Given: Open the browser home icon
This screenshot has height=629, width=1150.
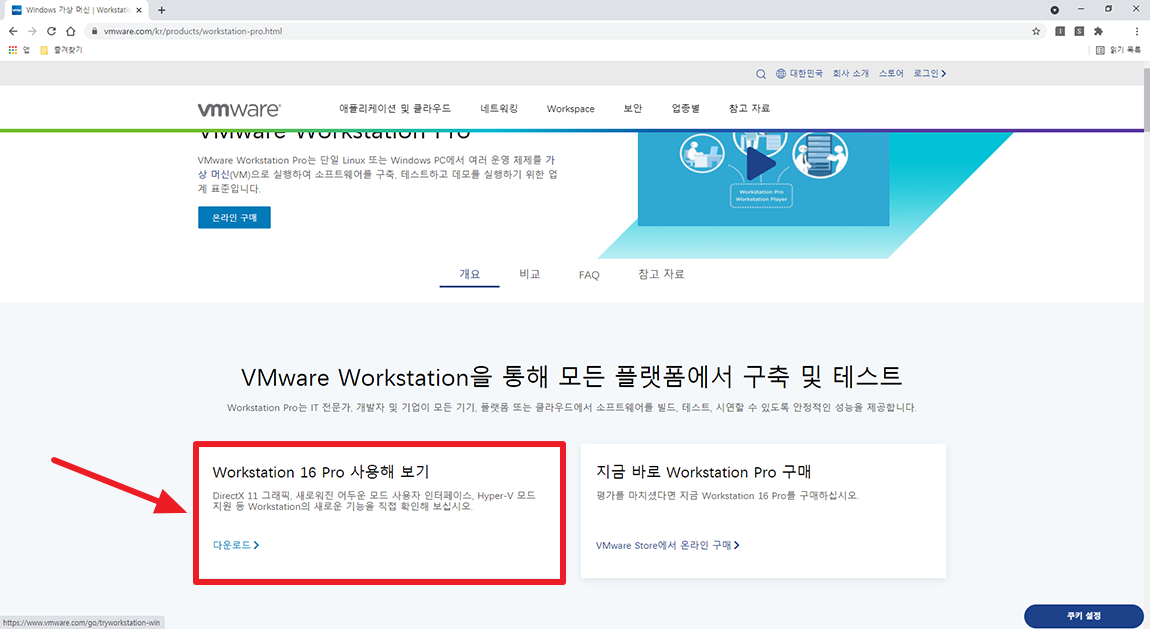Looking at the screenshot, I should [x=70, y=31].
